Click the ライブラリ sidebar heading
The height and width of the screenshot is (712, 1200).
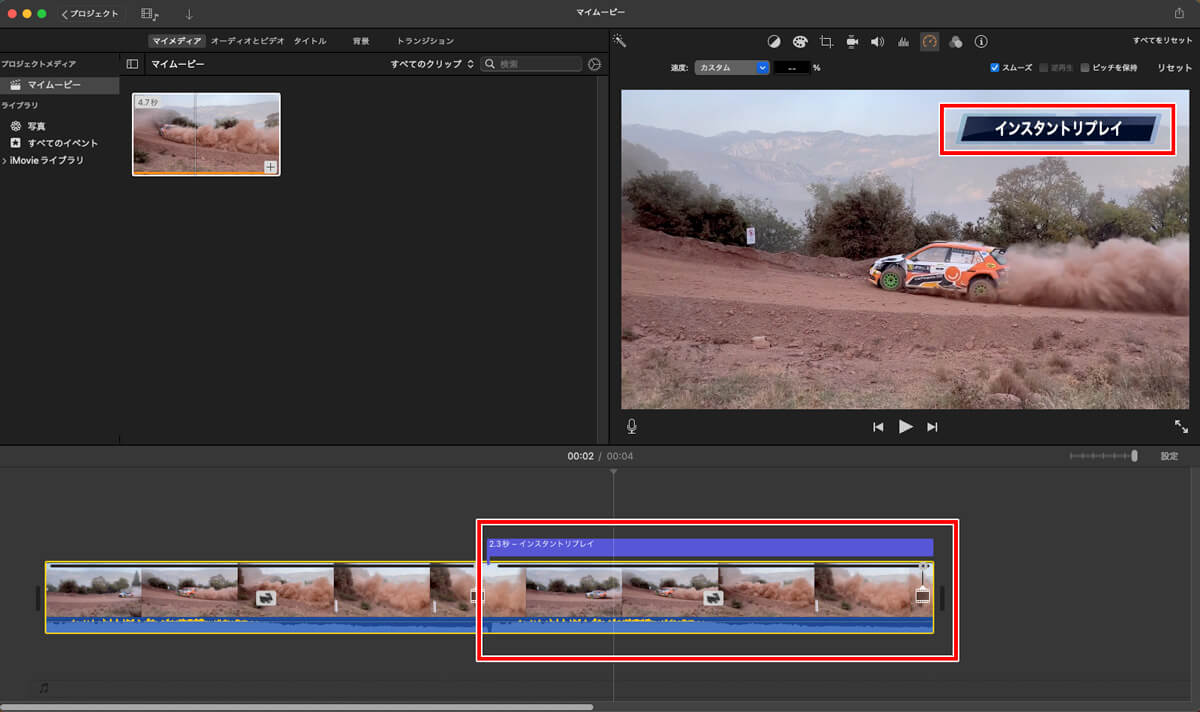tap(21, 105)
